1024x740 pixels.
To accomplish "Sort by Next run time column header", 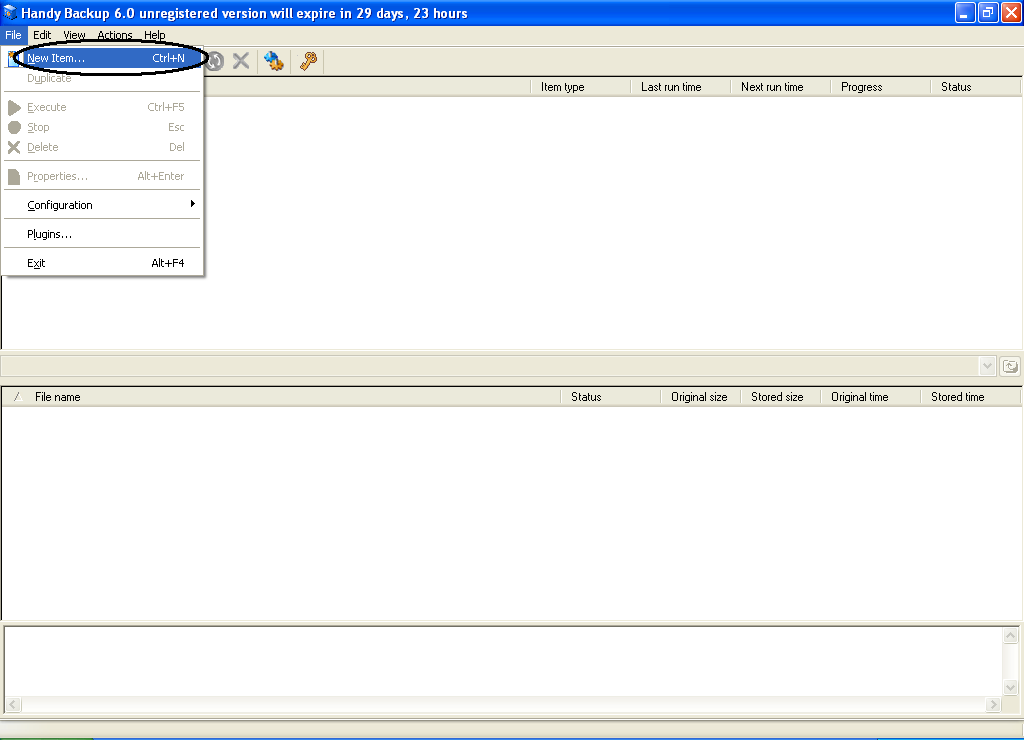I will point(780,87).
